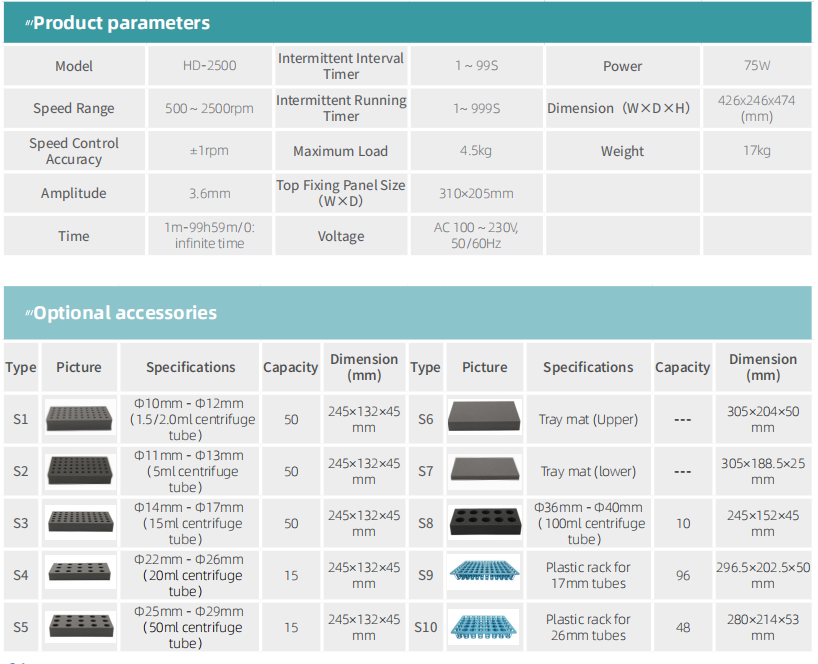Select the S2 5ml tube rack image
818x664 pixels.
tap(80, 471)
